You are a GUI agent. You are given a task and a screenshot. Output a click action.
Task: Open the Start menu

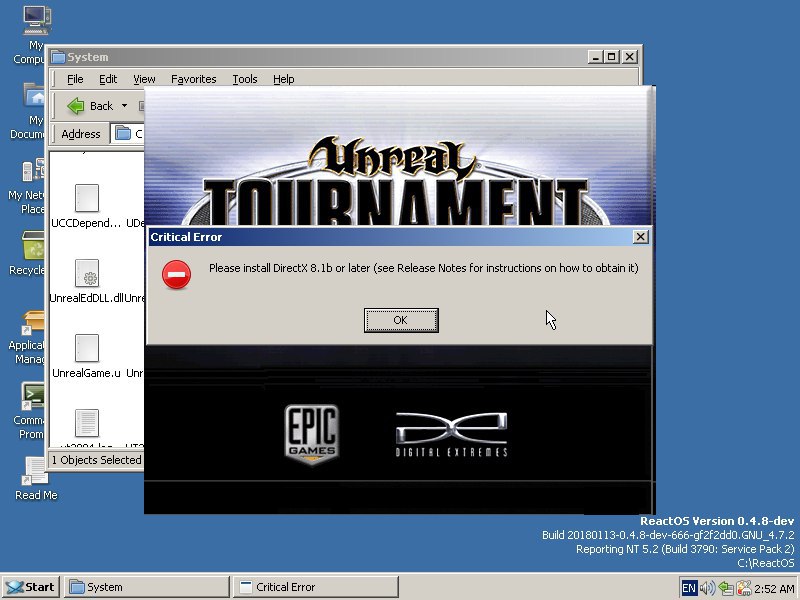click(x=31, y=587)
